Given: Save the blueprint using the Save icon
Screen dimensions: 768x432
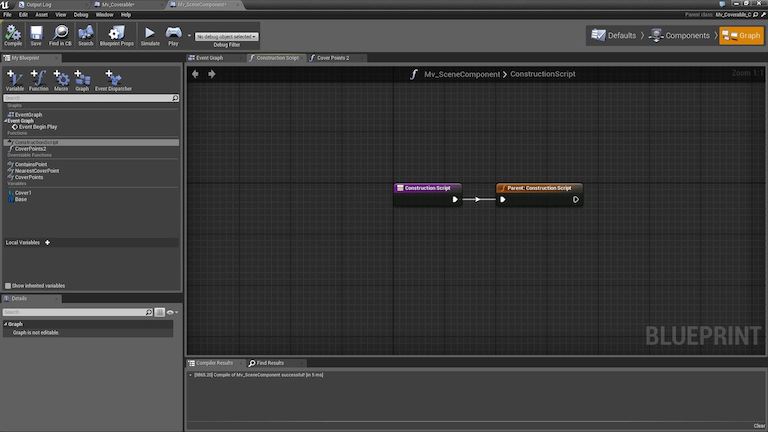Looking at the screenshot, I should pyautogui.click(x=36, y=35).
